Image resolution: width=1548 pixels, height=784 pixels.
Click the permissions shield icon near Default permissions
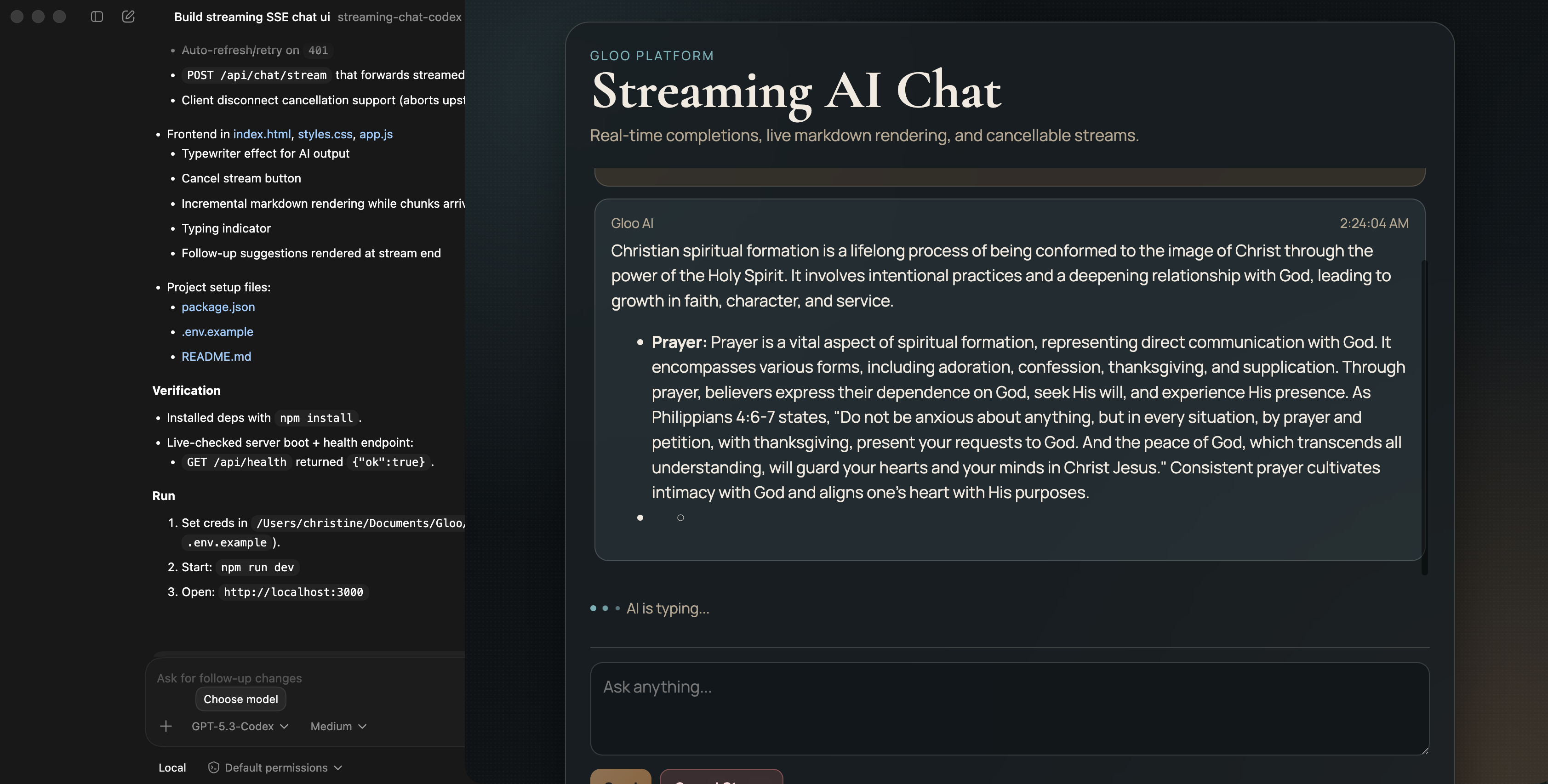click(213, 767)
